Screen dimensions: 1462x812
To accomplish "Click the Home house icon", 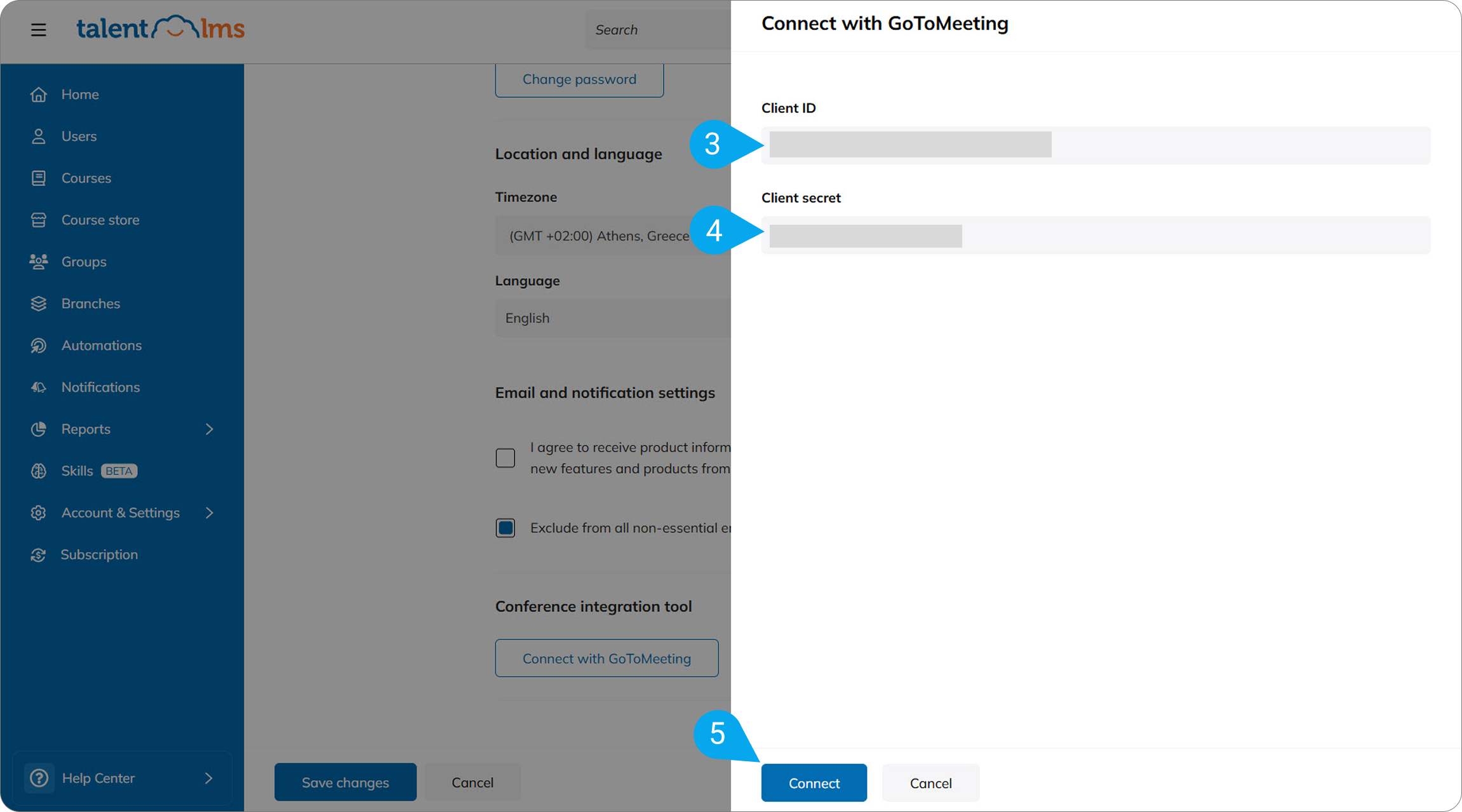I will [x=39, y=95].
